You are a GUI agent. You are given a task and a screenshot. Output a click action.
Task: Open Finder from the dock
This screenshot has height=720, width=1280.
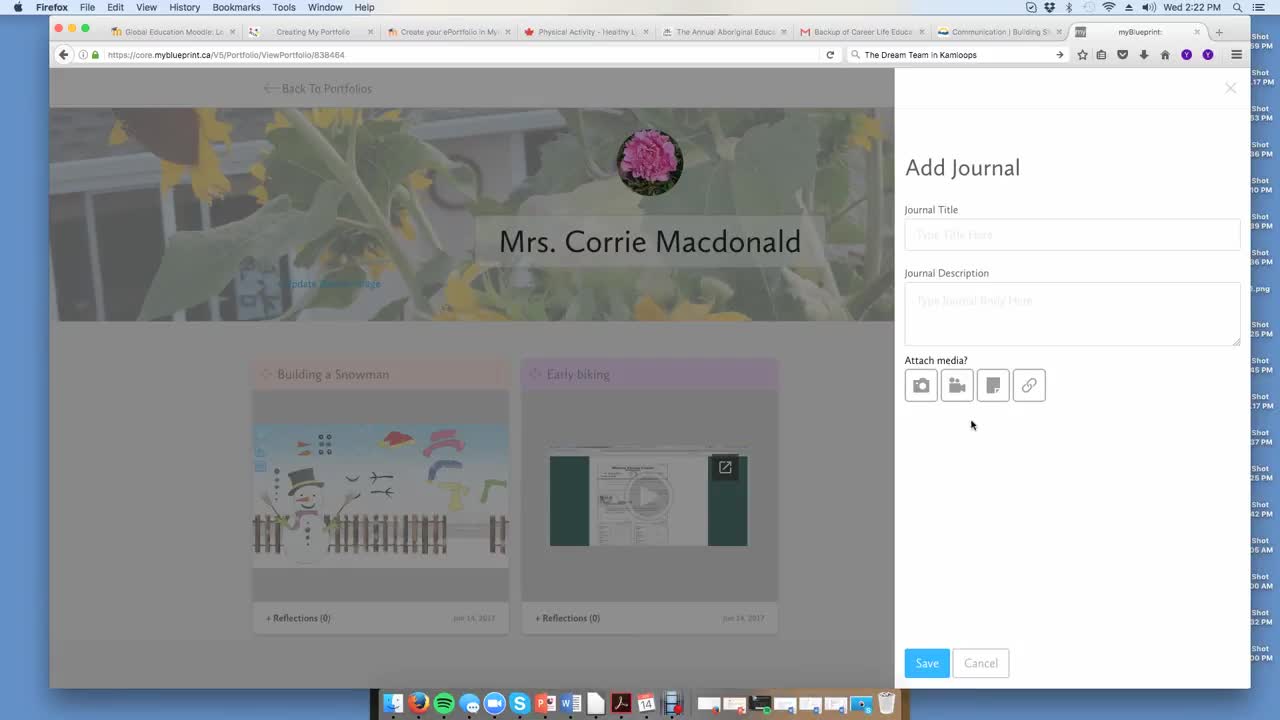pyautogui.click(x=393, y=704)
